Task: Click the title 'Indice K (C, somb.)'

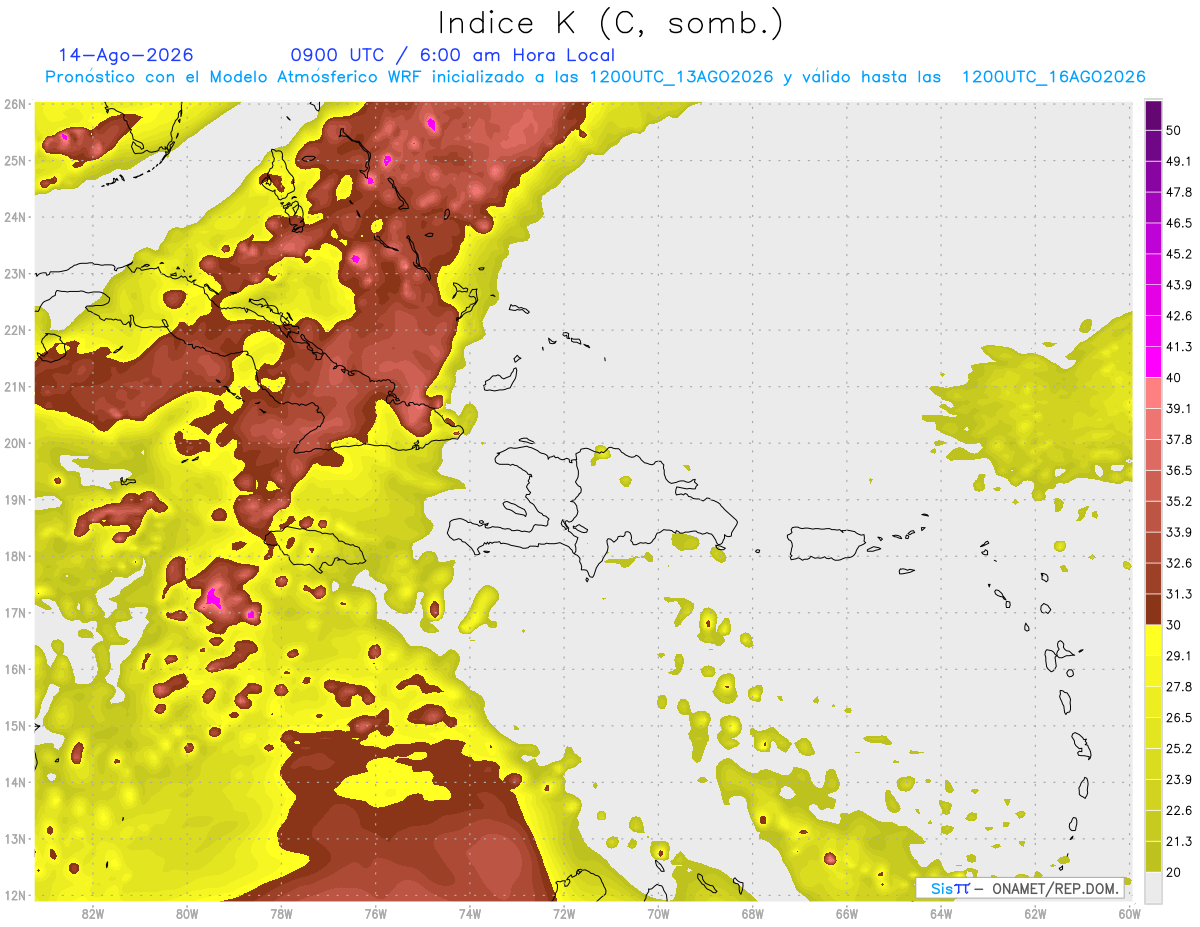Action: pos(610,23)
